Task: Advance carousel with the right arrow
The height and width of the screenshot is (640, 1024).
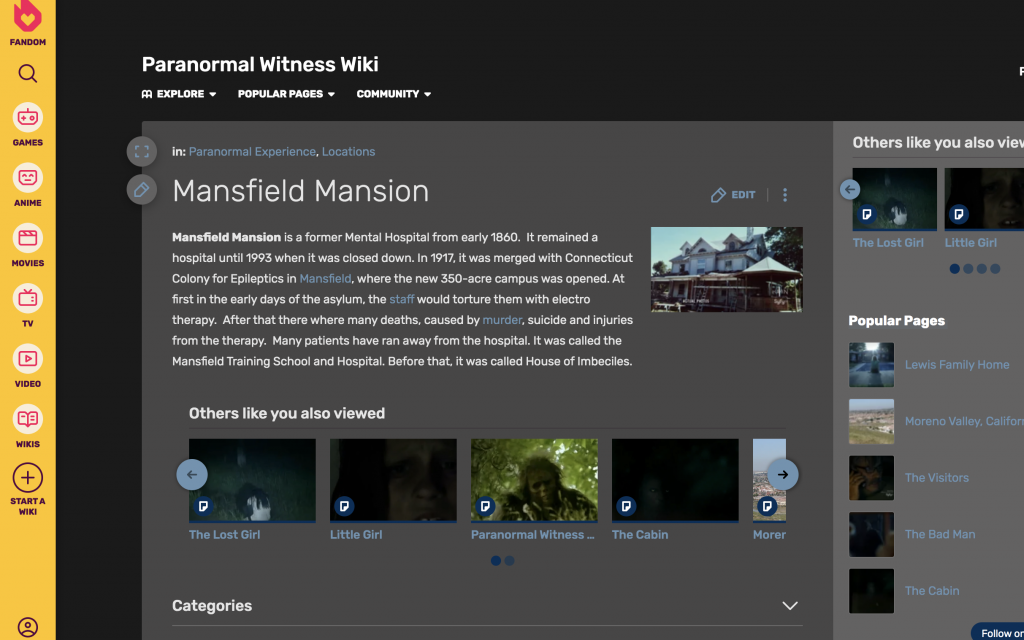Action: coord(783,475)
